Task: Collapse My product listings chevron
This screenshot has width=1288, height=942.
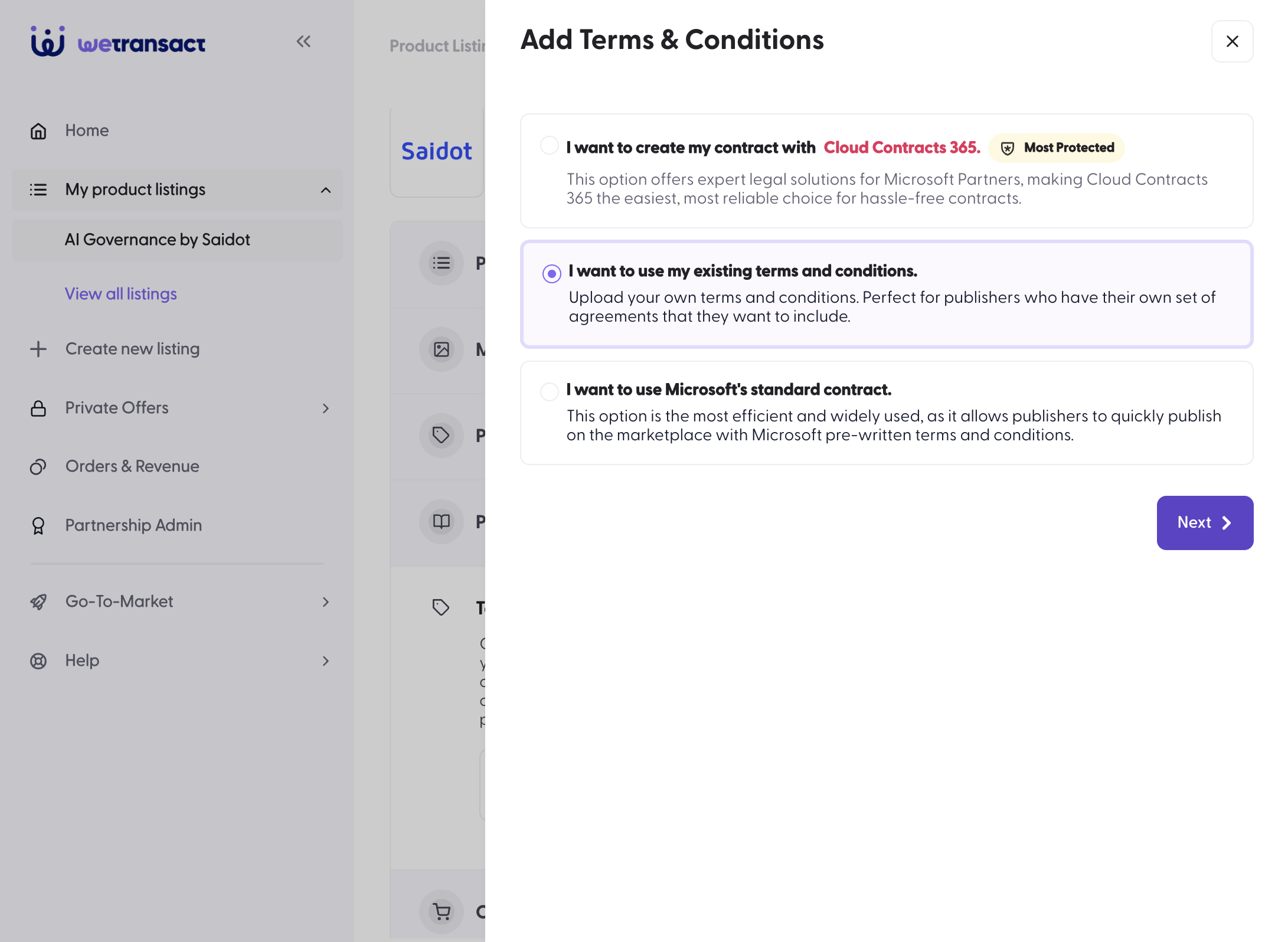Action: point(326,190)
